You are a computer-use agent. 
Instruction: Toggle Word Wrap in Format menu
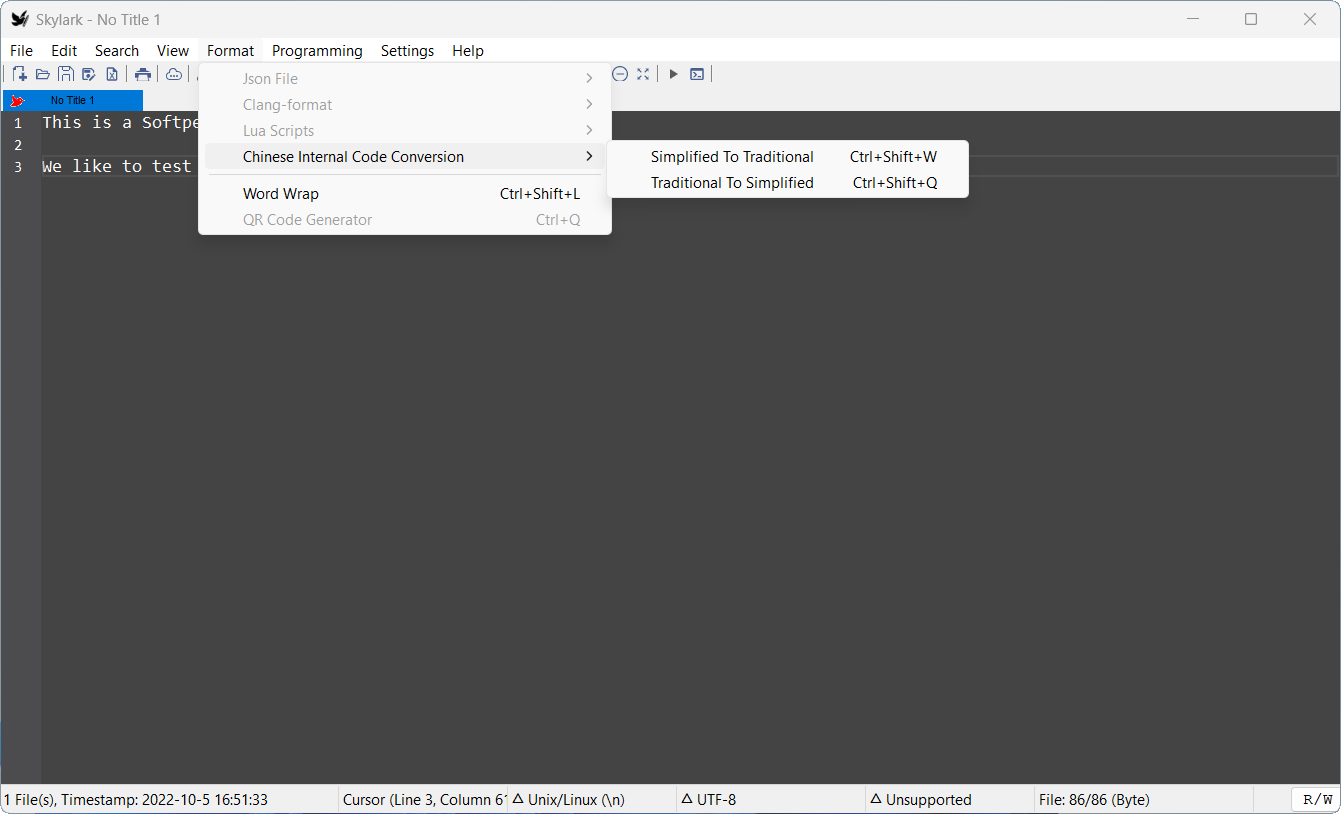pyautogui.click(x=404, y=193)
